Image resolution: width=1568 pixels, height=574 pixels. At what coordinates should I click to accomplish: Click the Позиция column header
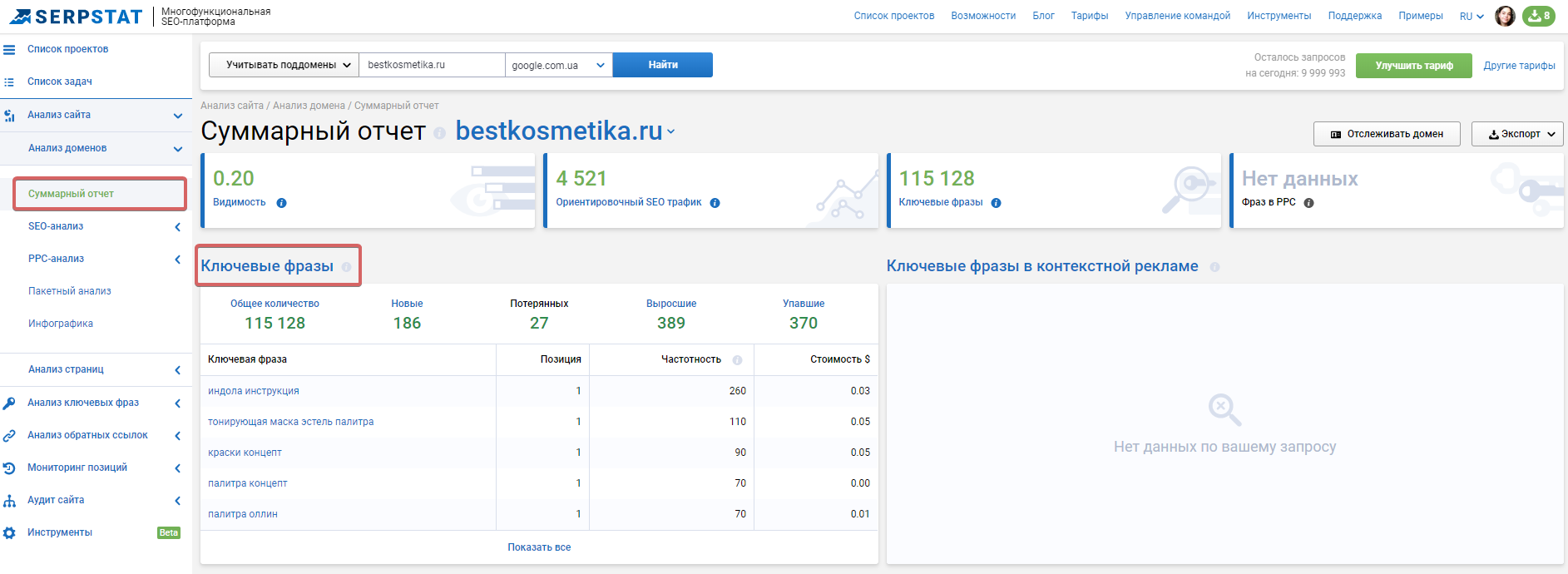pos(561,359)
